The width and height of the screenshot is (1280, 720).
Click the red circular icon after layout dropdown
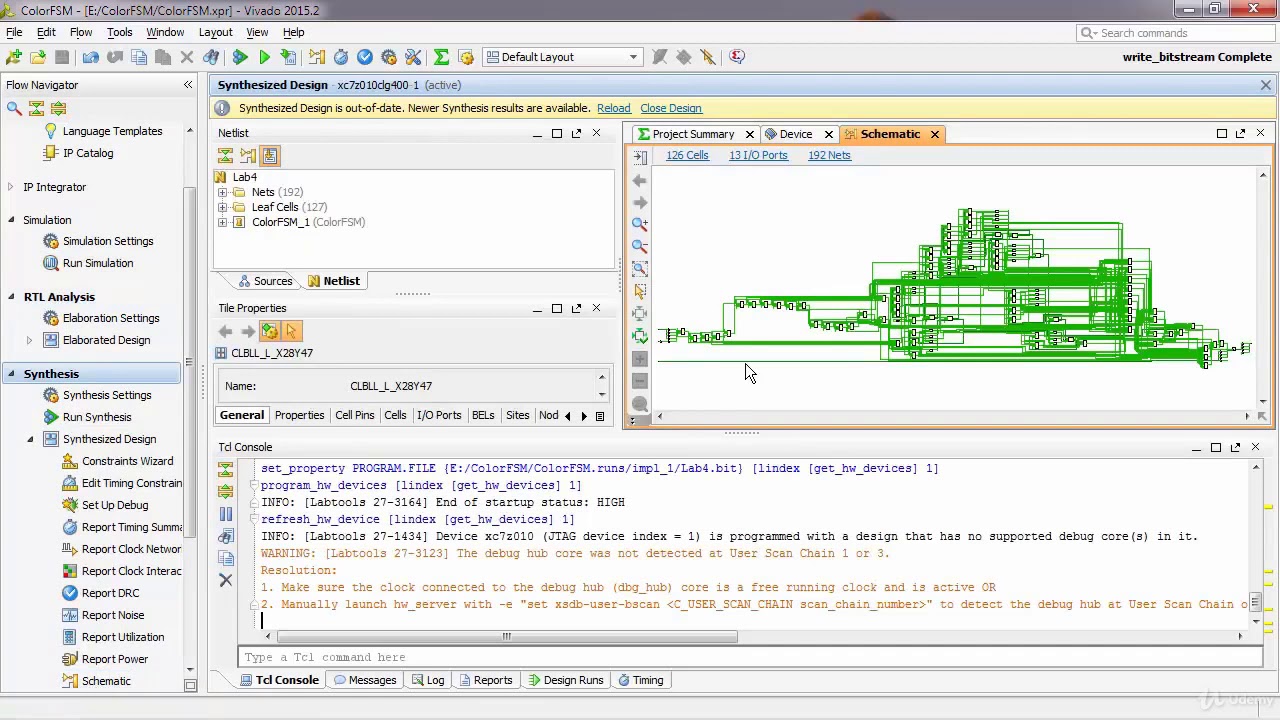pos(737,57)
